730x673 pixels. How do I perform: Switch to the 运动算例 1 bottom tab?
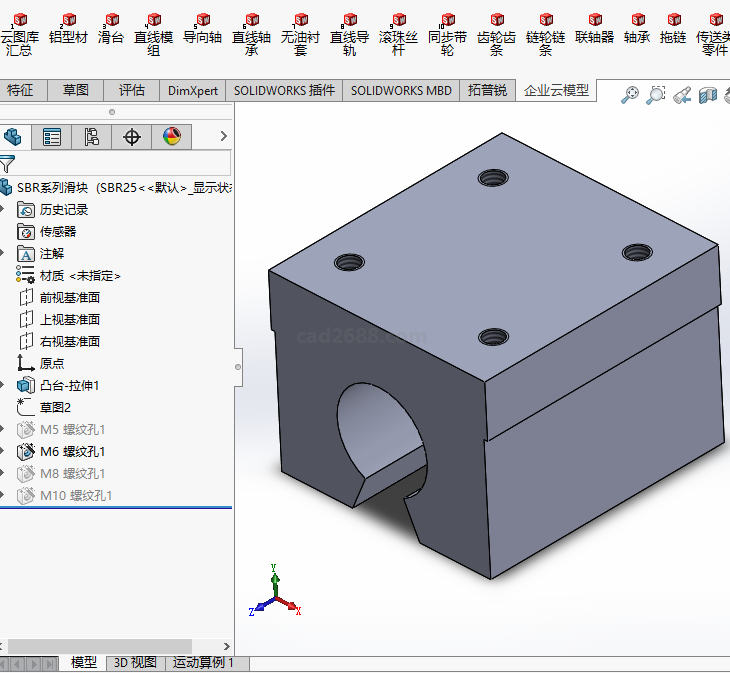(x=204, y=663)
